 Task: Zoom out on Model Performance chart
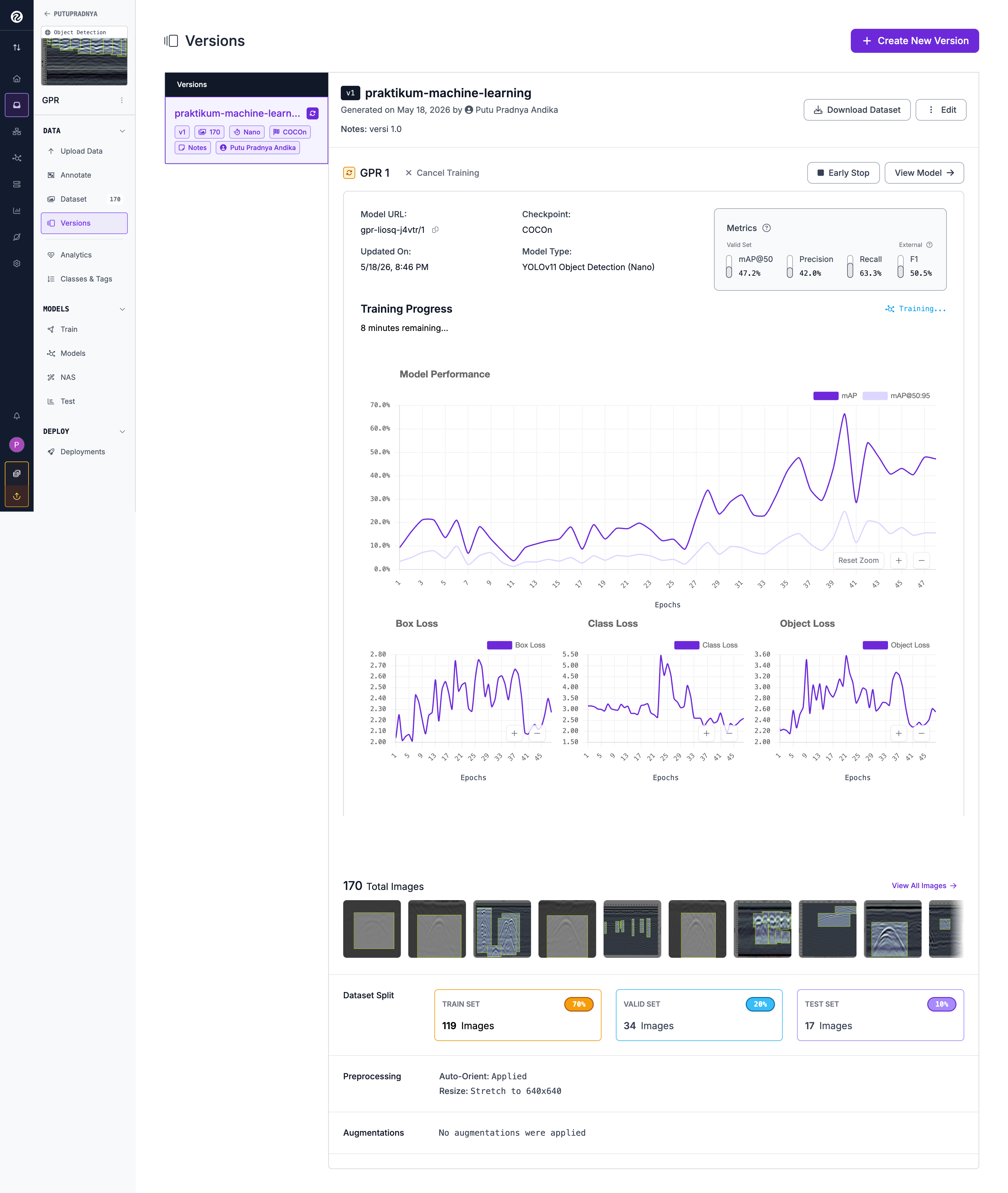(921, 560)
